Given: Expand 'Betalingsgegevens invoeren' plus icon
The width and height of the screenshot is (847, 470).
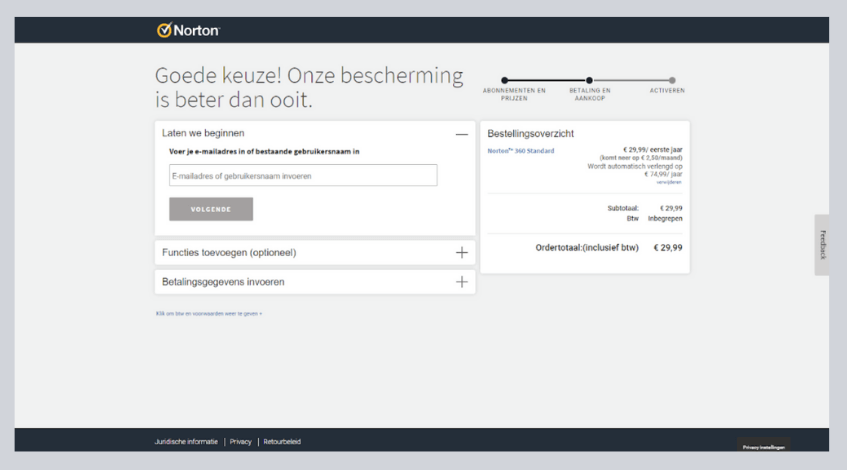Looking at the screenshot, I should click(x=461, y=282).
